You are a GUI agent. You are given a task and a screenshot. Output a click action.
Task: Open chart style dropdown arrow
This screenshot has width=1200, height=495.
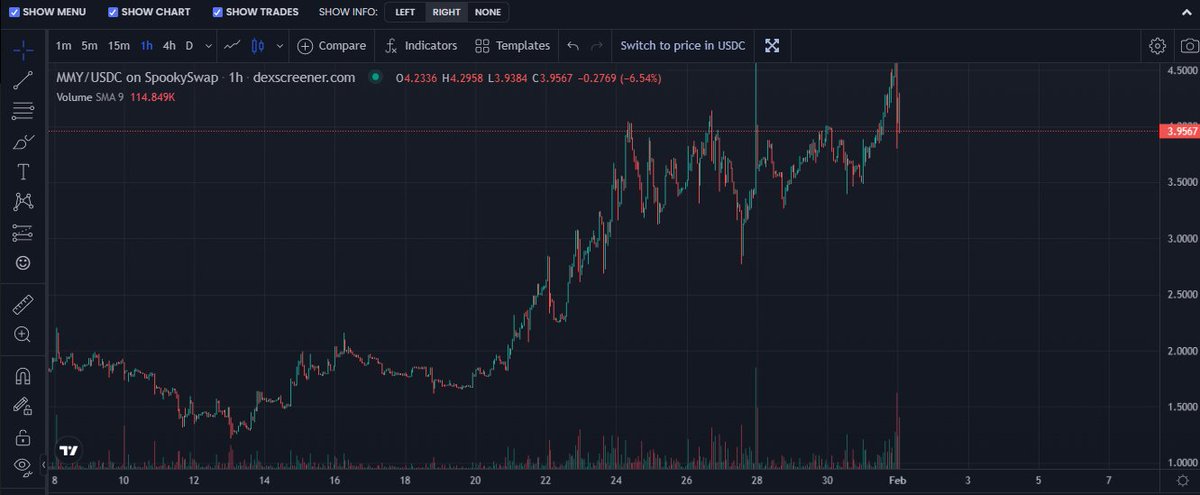279,45
